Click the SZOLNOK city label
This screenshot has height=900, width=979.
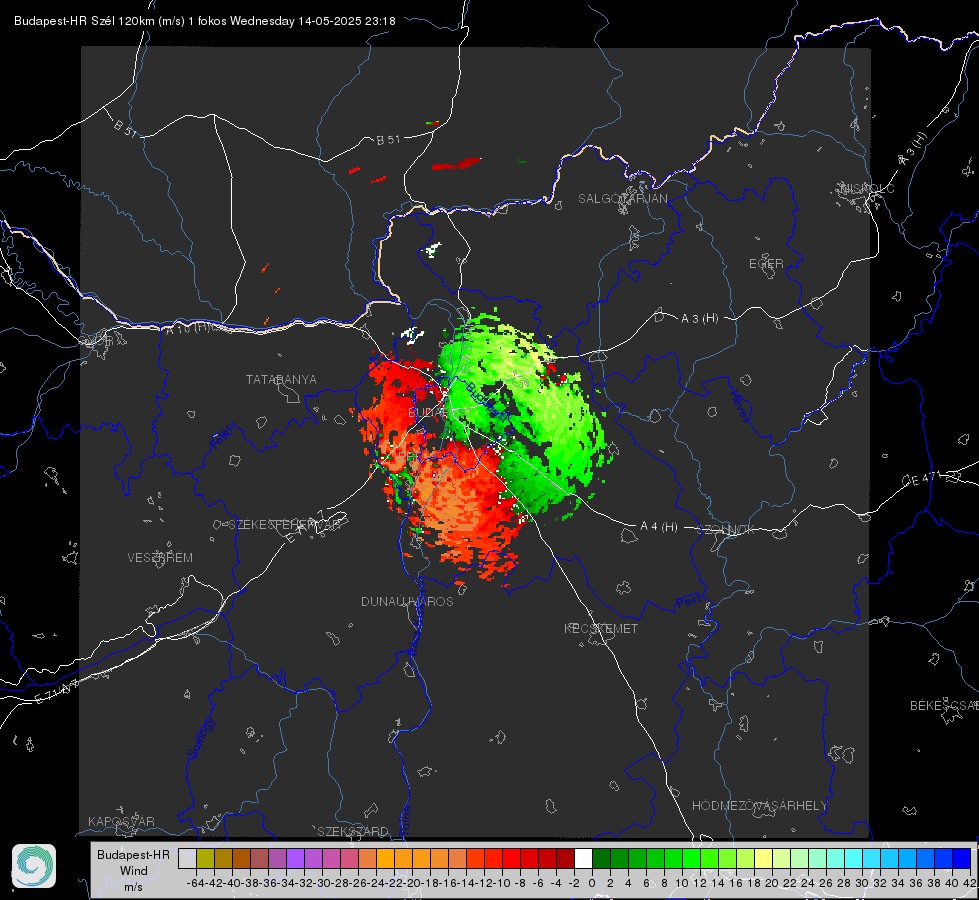point(728,529)
